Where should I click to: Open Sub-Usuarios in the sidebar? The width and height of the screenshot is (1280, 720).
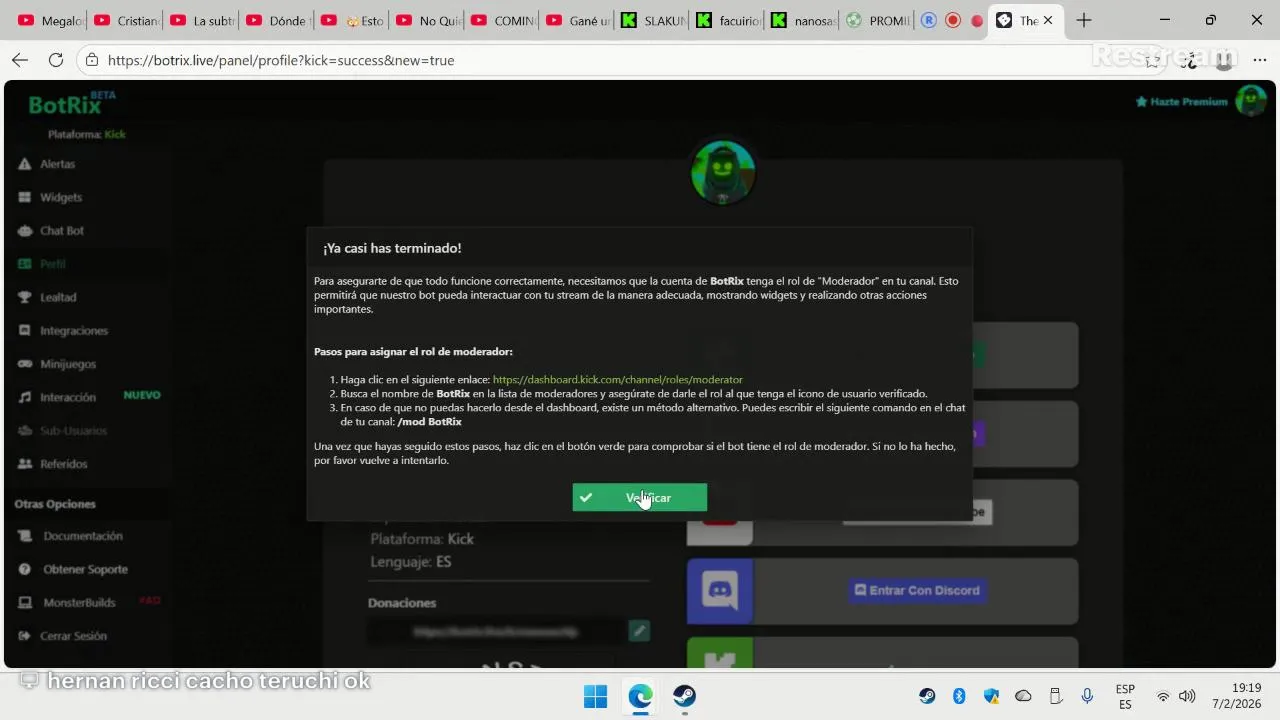(73, 431)
